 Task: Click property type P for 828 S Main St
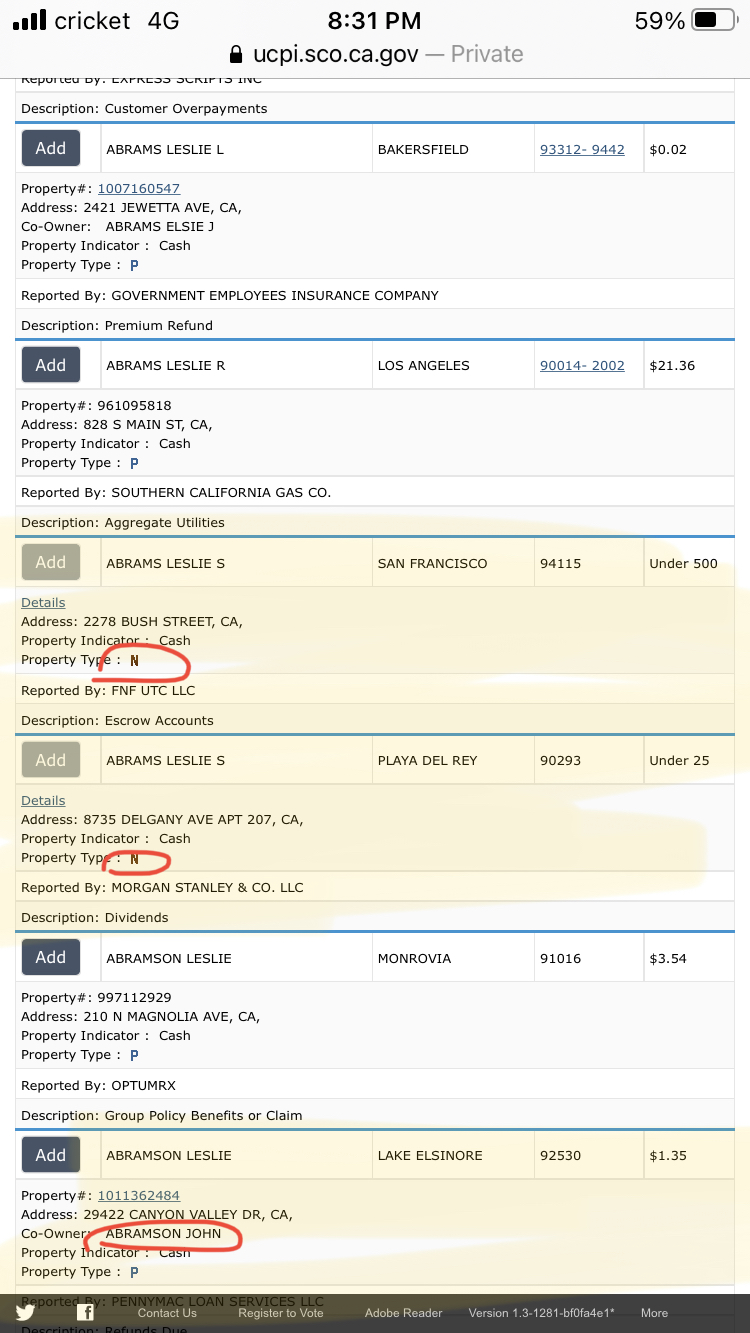pos(134,463)
